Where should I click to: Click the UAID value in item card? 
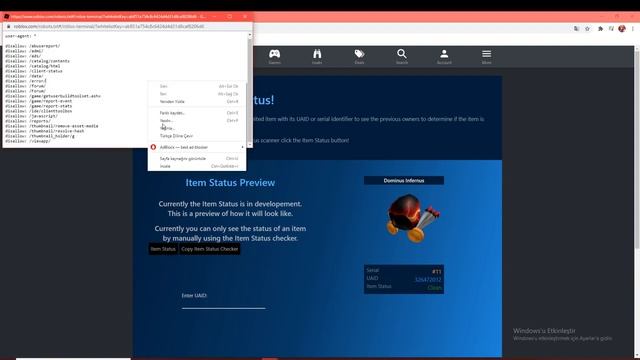[428, 280]
